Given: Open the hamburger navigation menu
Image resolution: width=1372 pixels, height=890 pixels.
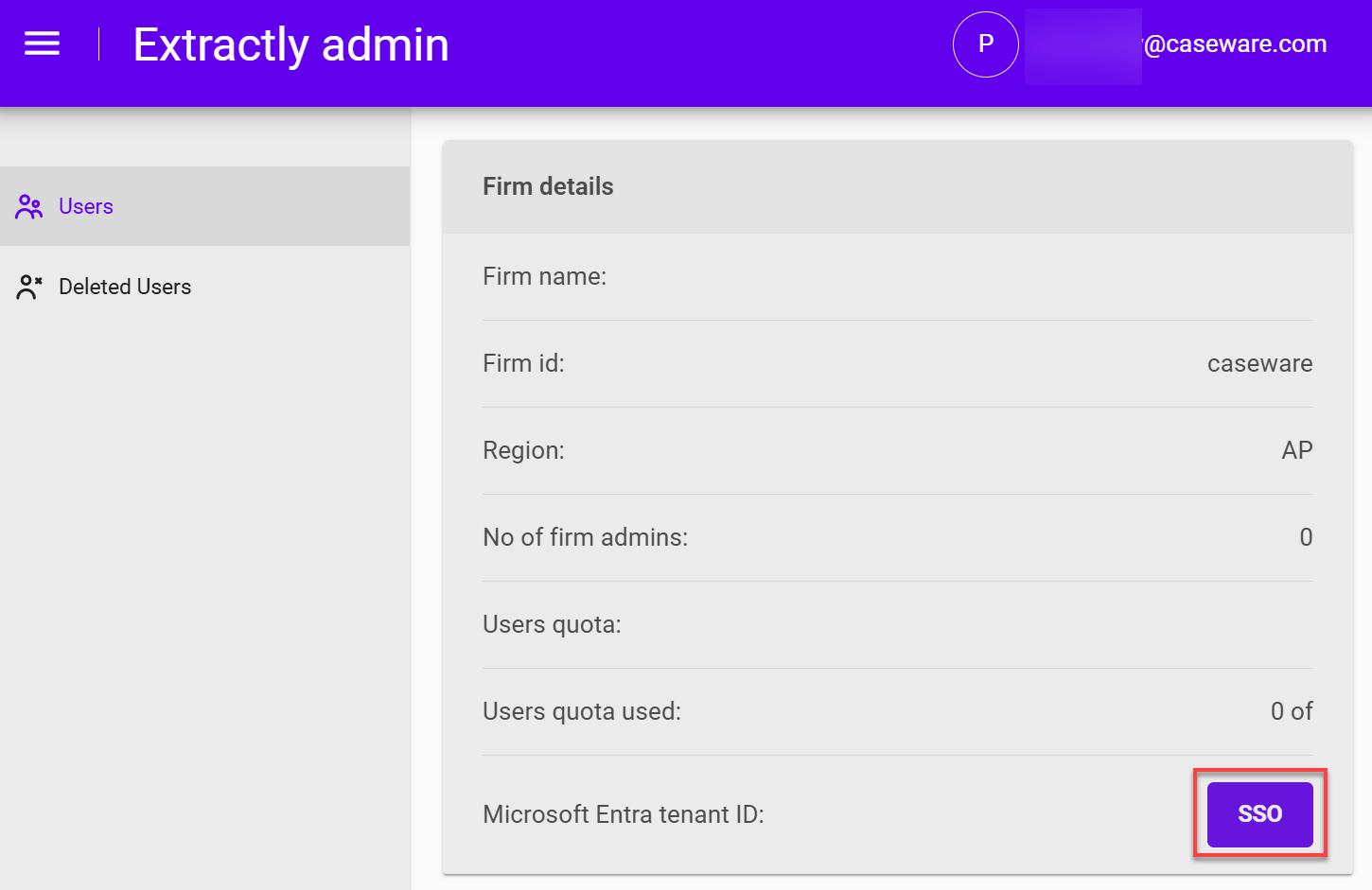Looking at the screenshot, I should [x=42, y=43].
